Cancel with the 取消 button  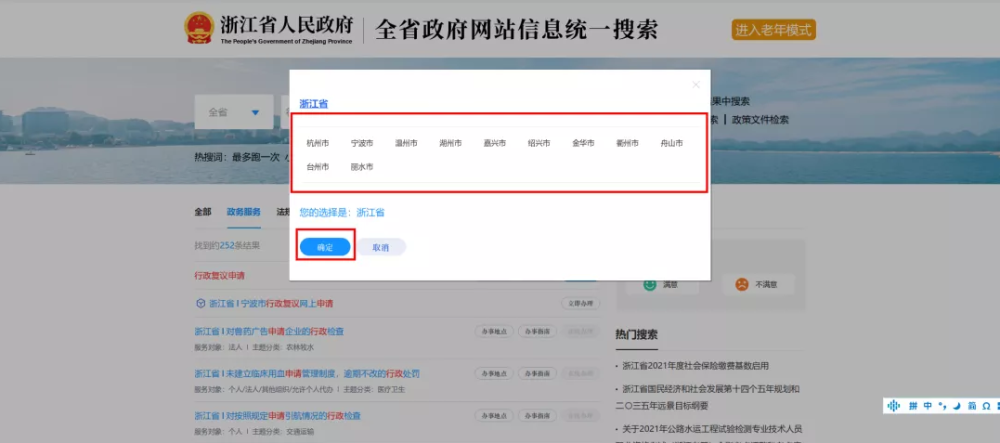(x=381, y=247)
